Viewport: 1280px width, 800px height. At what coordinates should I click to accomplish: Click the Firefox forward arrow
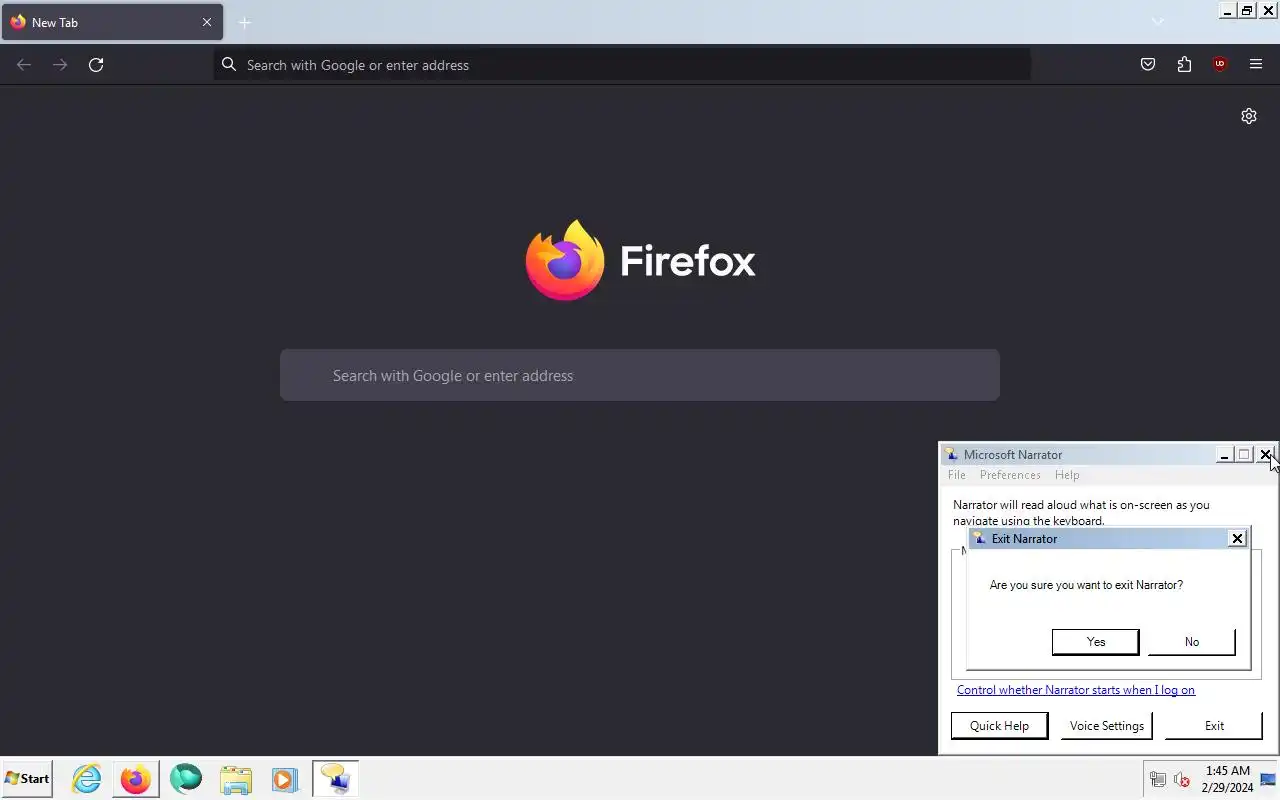click(60, 65)
